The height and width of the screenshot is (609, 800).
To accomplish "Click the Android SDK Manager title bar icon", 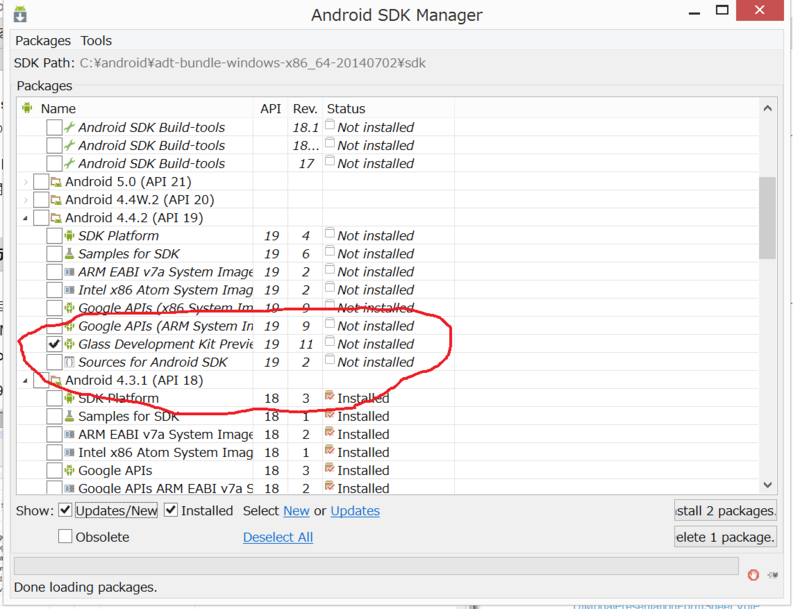I will [x=20, y=14].
